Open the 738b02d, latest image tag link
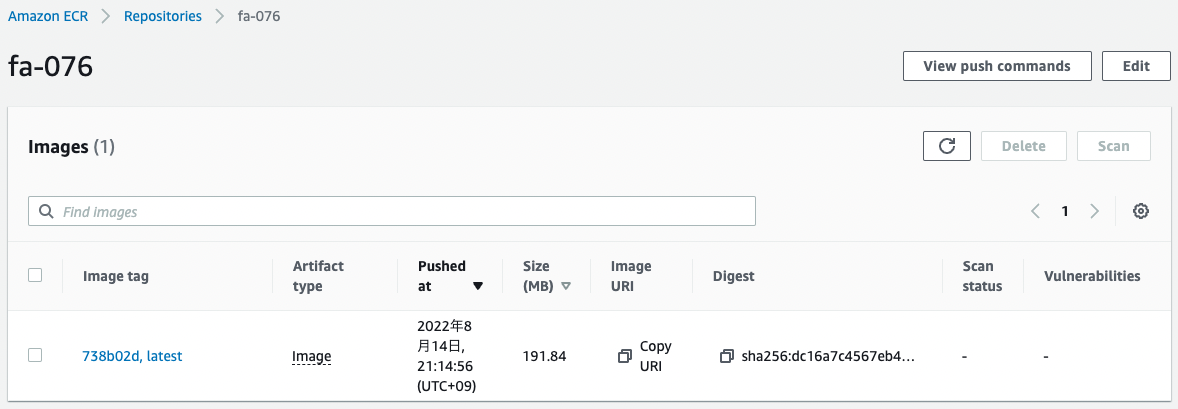Image resolution: width=1178 pixels, height=409 pixels. click(132, 356)
